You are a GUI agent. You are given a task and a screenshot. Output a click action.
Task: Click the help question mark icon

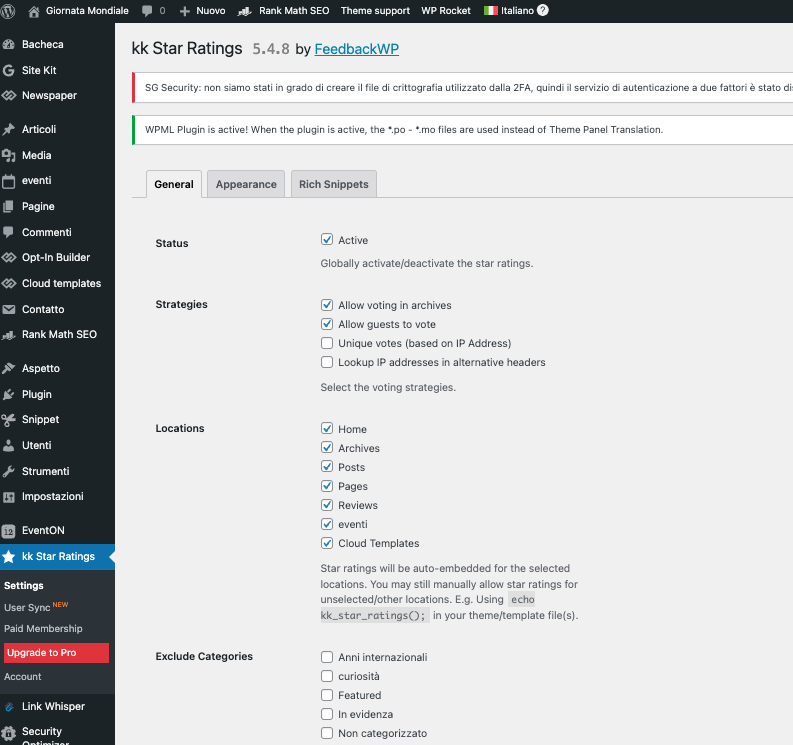543,11
